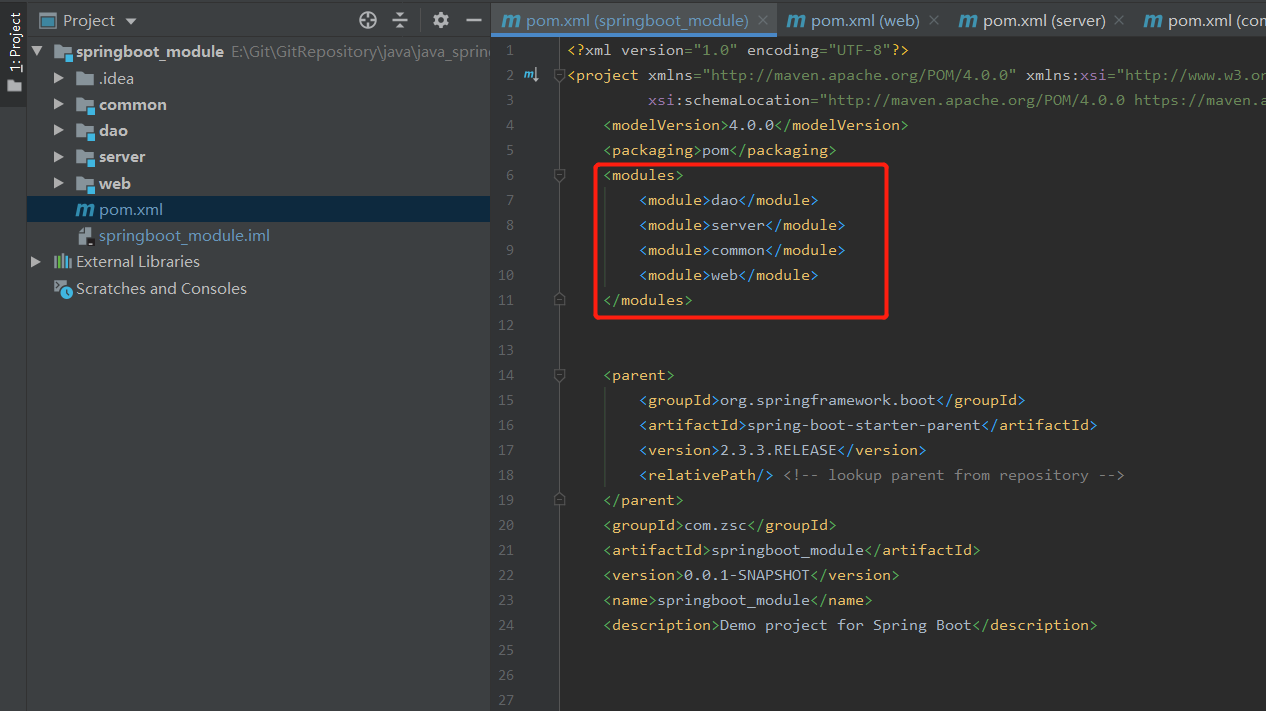The height and width of the screenshot is (711, 1266).
Task: Click line number 12 in gutter
Action: coord(505,325)
